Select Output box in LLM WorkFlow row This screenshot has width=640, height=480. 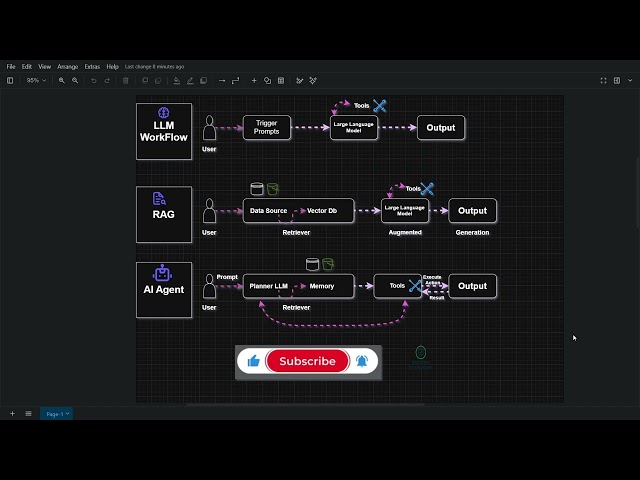coord(441,128)
